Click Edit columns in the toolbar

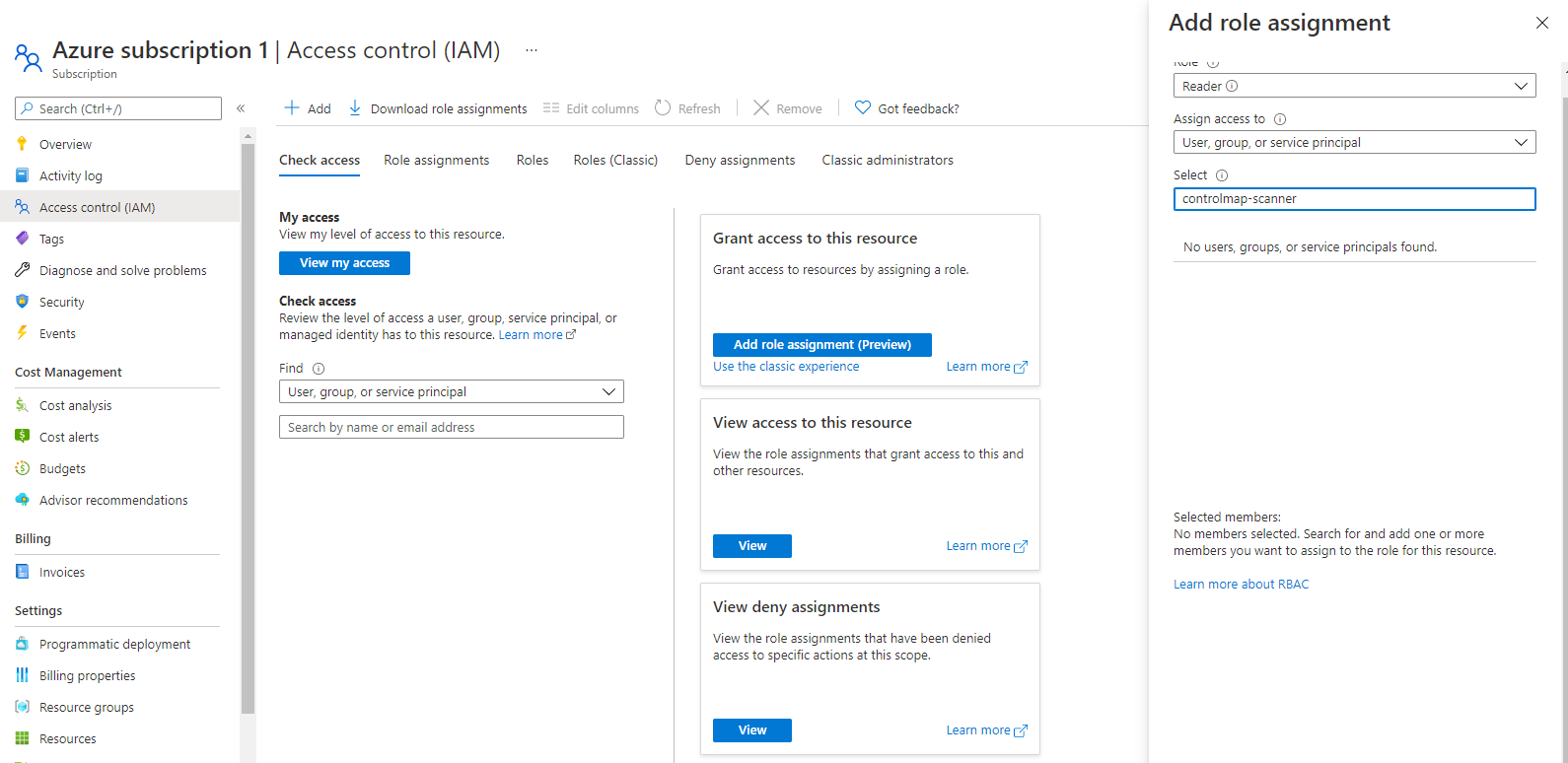point(591,108)
